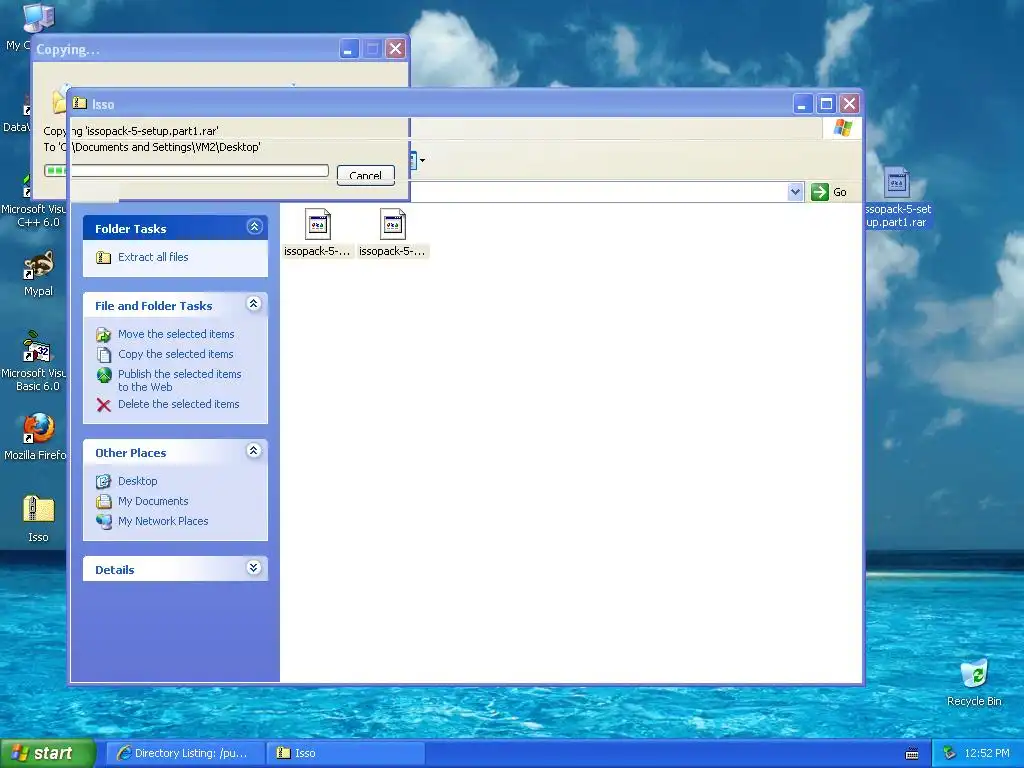
Task: Click the toolbar dropdown arrow in Isso window
Action: (423, 160)
